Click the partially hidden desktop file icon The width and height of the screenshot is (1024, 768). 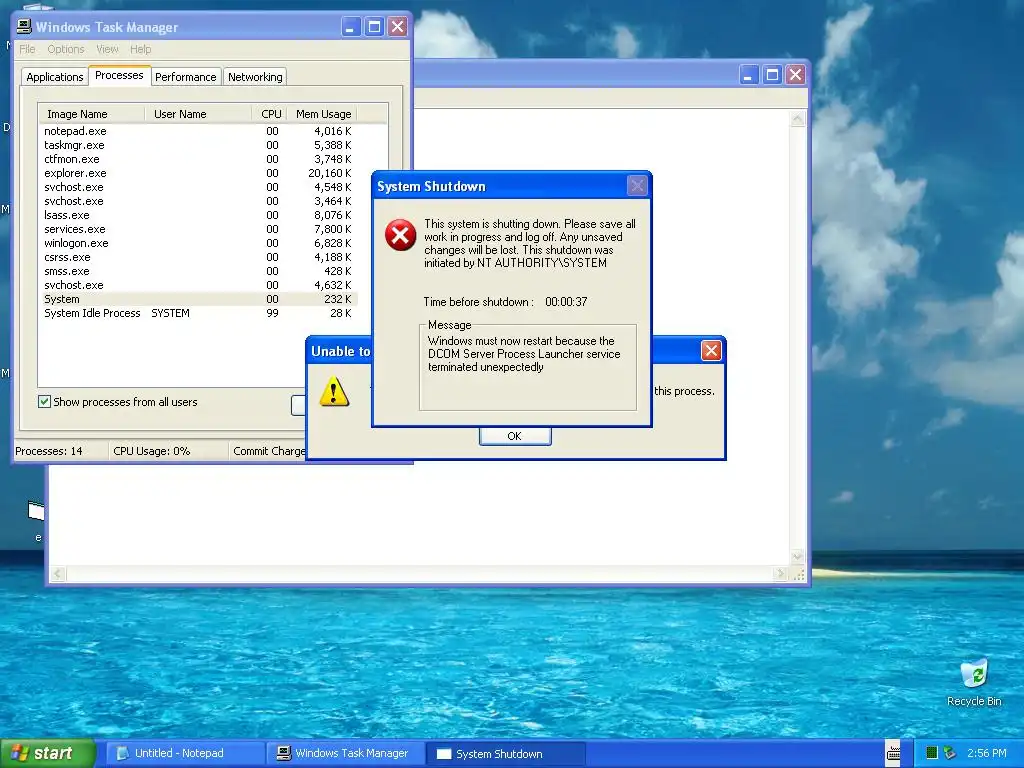[36, 511]
